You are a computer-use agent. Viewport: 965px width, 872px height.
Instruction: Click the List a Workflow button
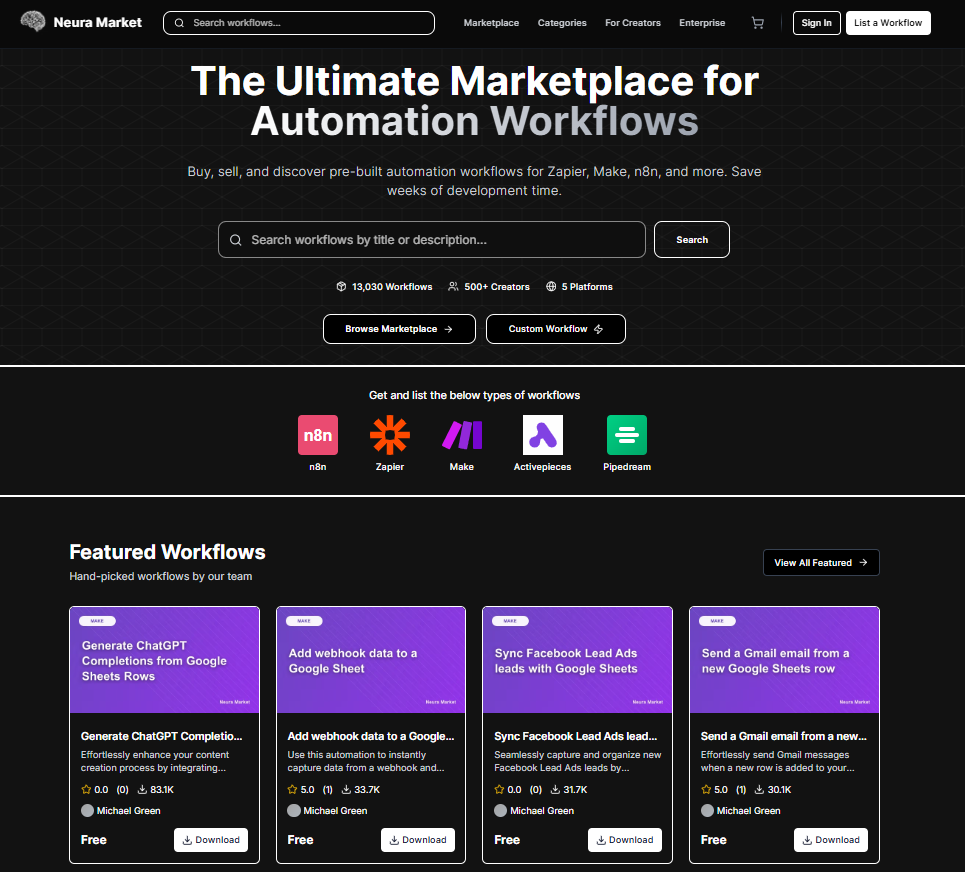(888, 23)
